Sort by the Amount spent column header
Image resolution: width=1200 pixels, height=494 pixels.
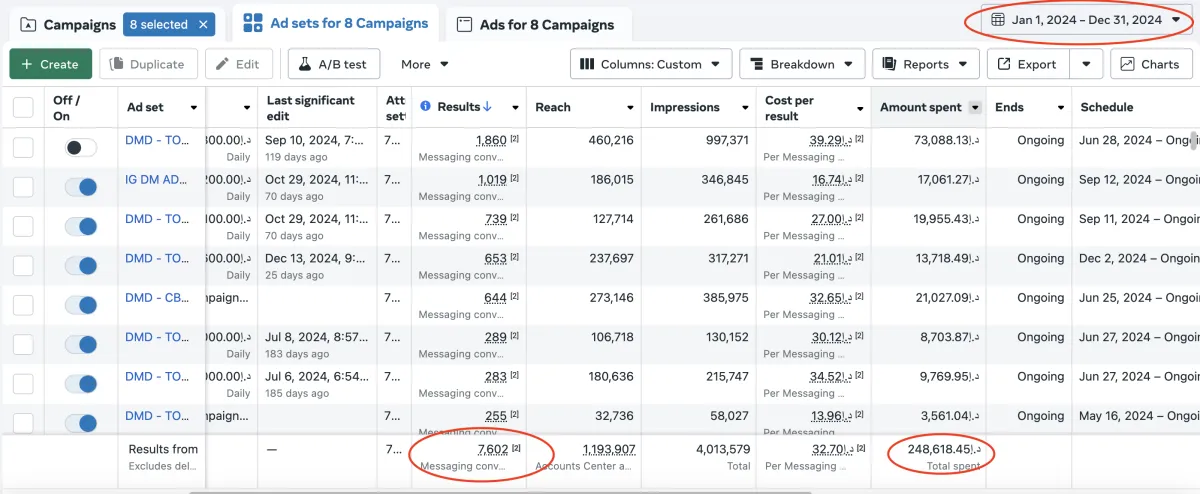coord(920,107)
